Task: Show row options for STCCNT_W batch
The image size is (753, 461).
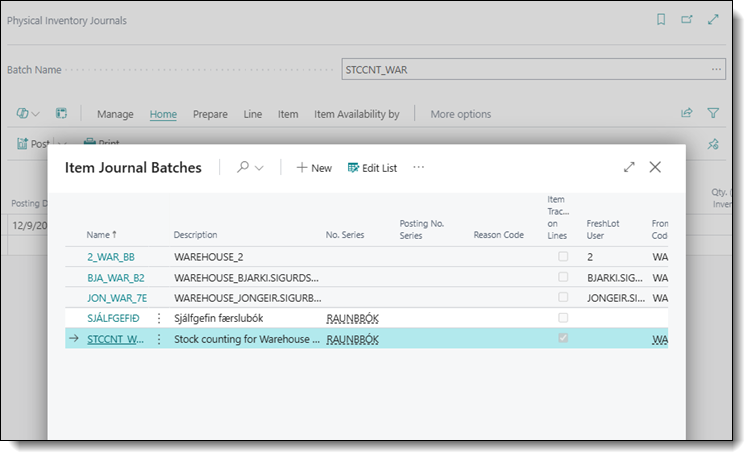Action: point(159,339)
